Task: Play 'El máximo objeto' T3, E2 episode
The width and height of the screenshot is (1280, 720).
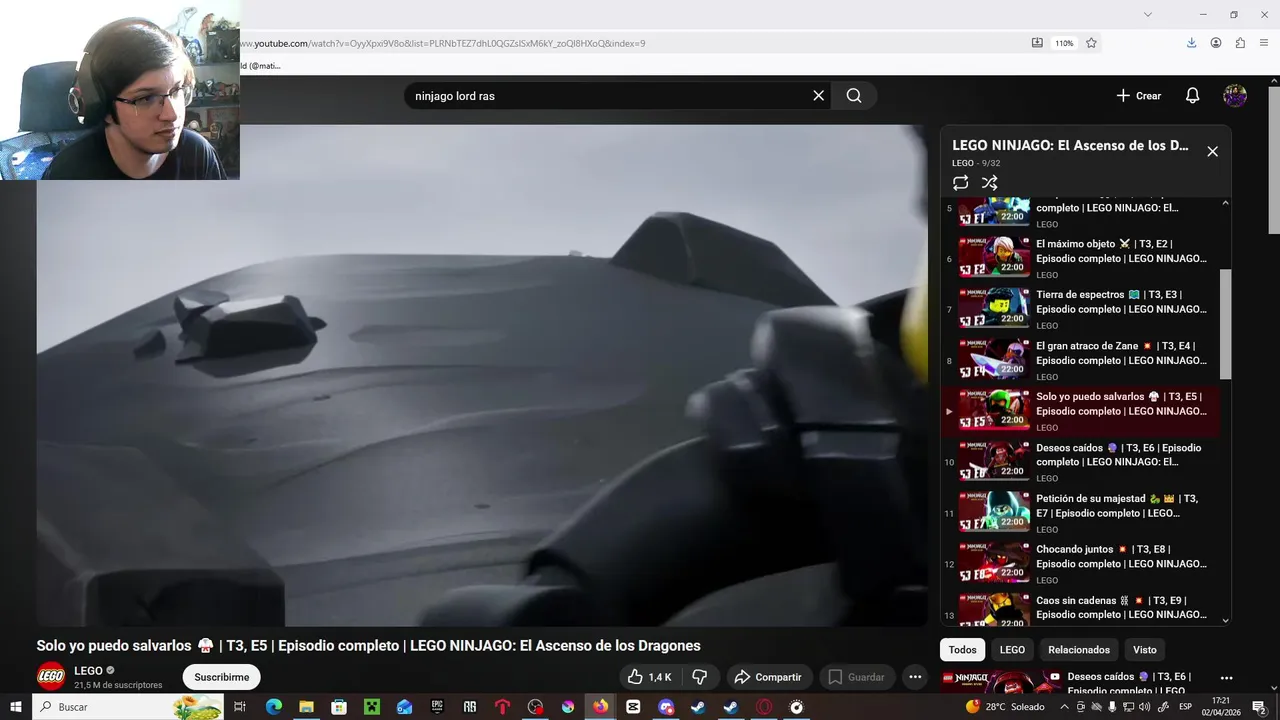Action: 1080,258
